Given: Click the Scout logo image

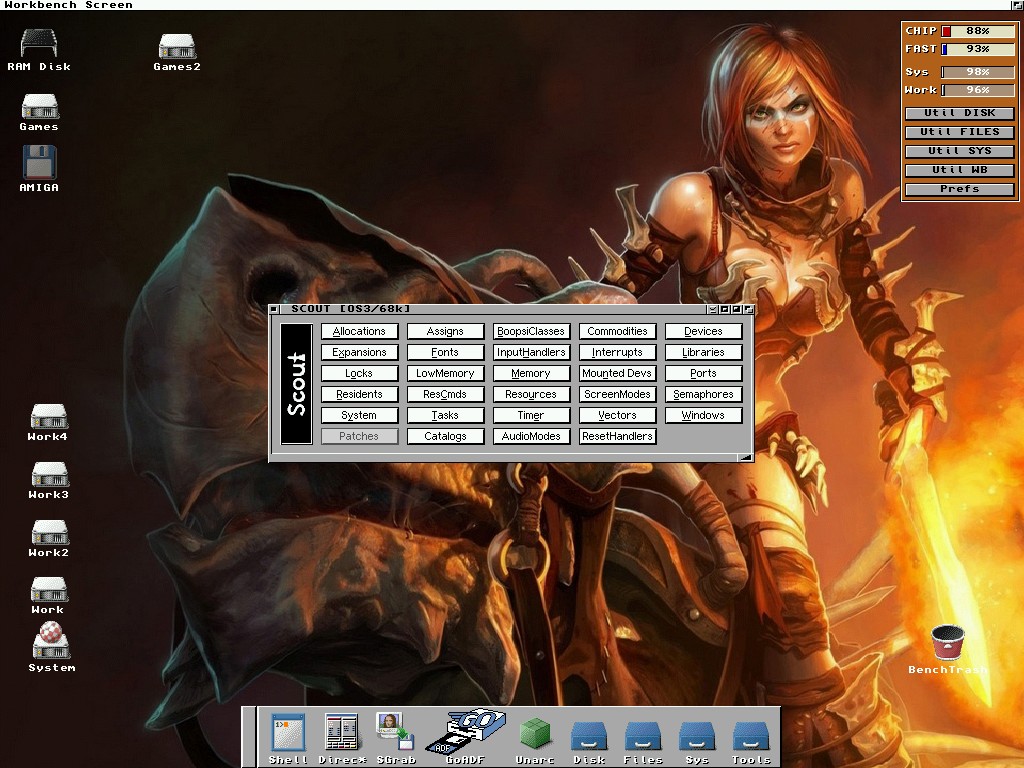Looking at the screenshot, I should pyautogui.click(x=296, y=383).
